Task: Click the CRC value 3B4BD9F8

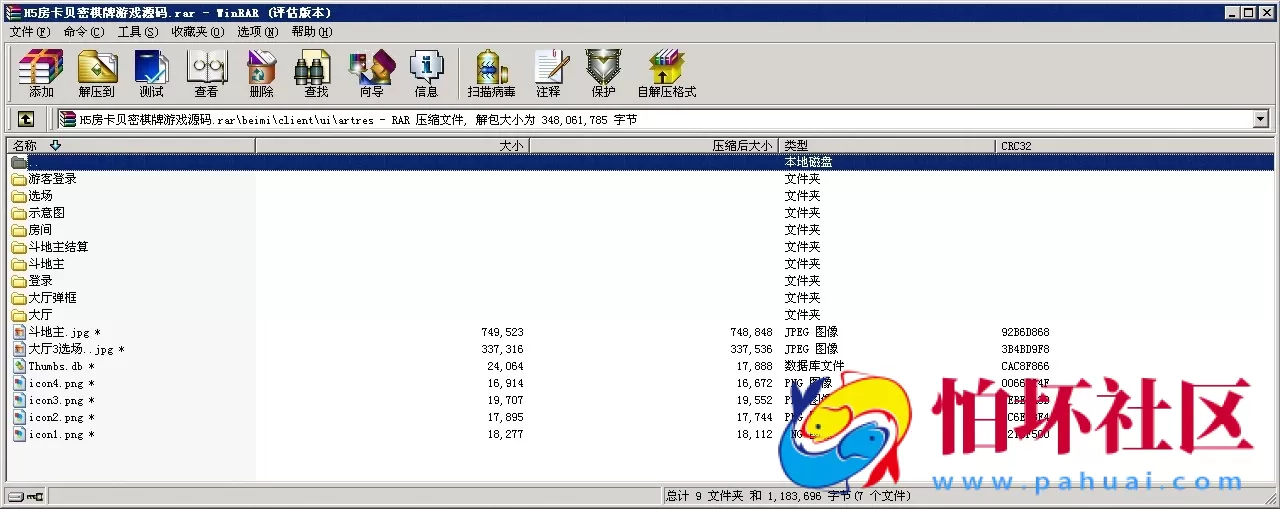Action: coord(1025,349)
